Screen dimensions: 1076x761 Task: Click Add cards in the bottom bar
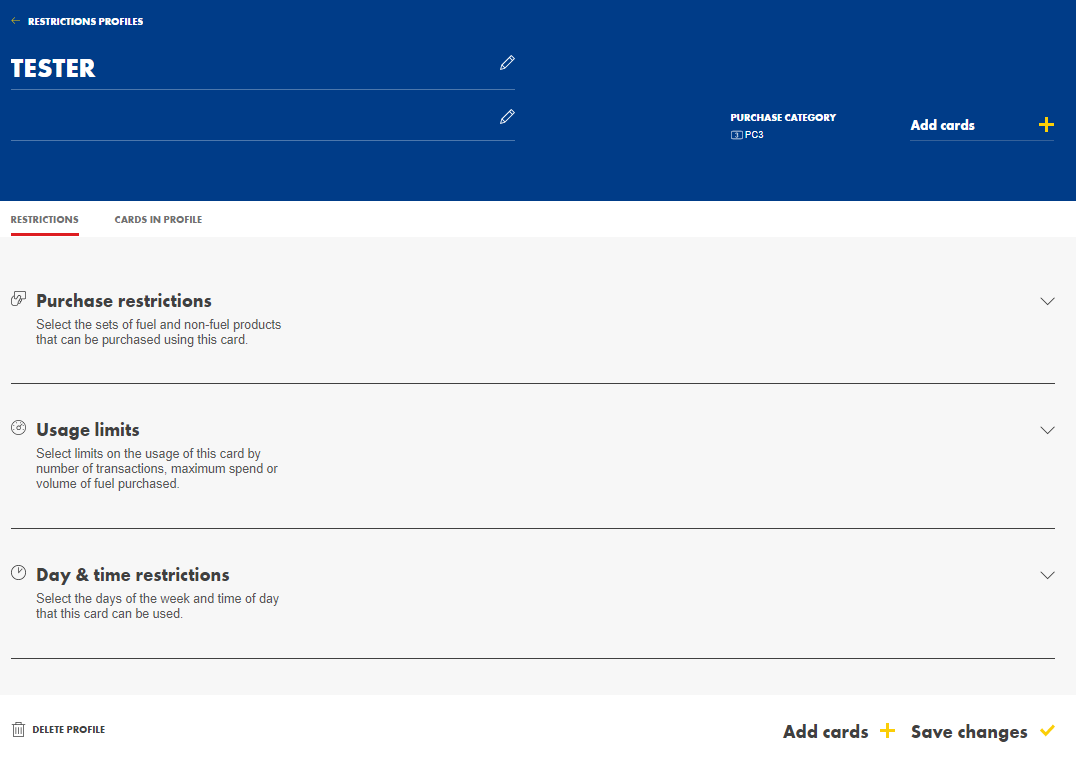click(826, 732)
